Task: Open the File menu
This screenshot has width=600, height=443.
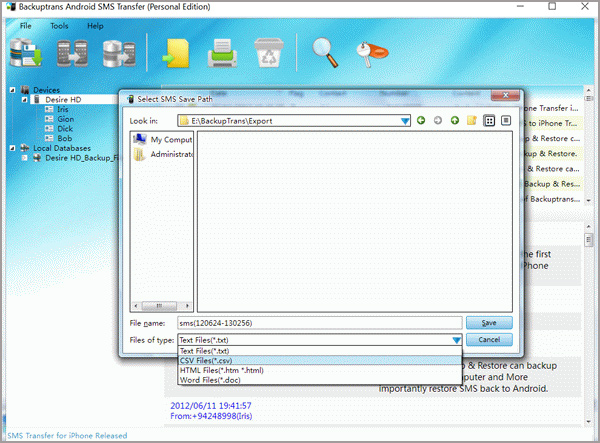Action: [x=26, y=26]
